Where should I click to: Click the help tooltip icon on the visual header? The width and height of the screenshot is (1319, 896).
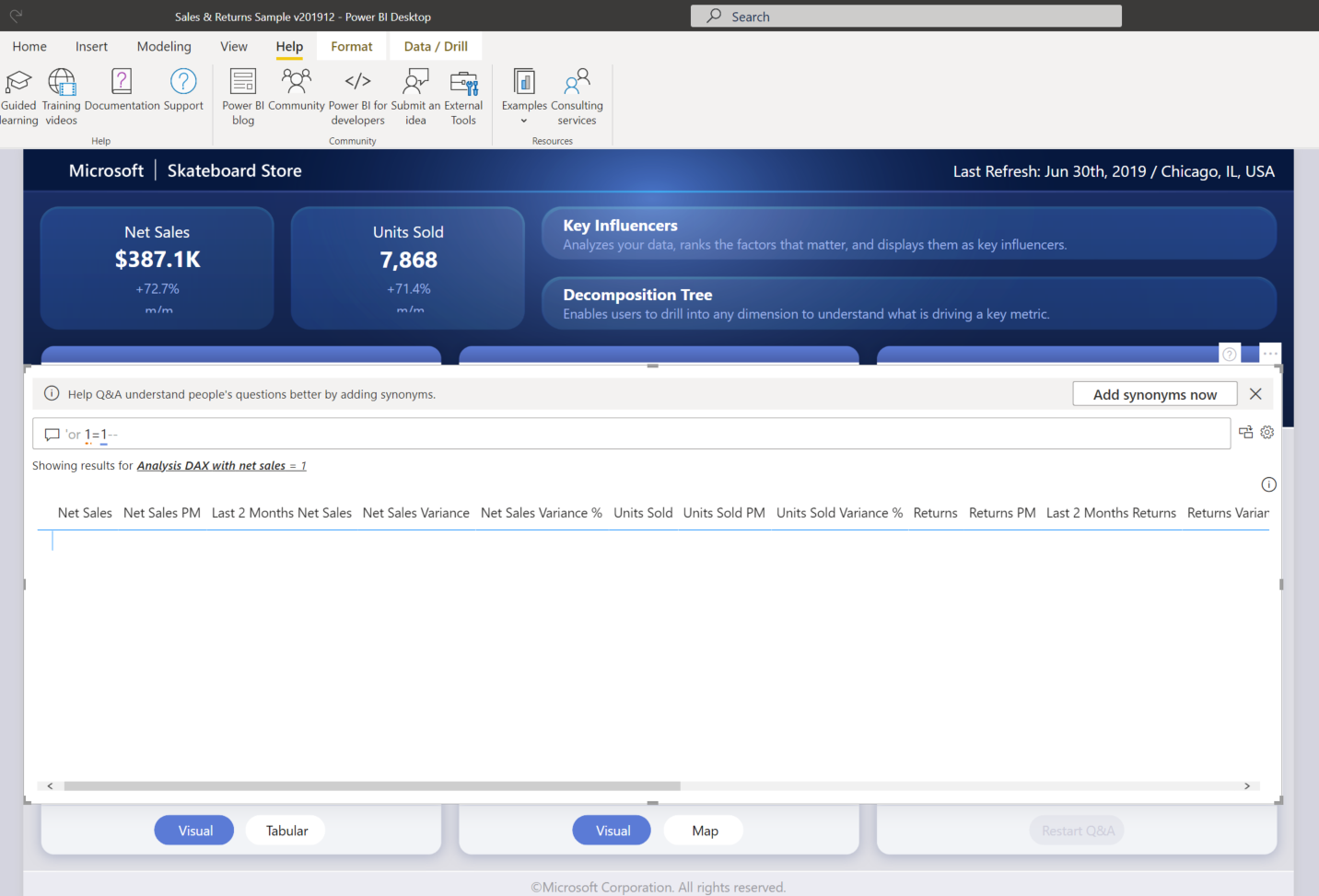(x=1229, y=354)
